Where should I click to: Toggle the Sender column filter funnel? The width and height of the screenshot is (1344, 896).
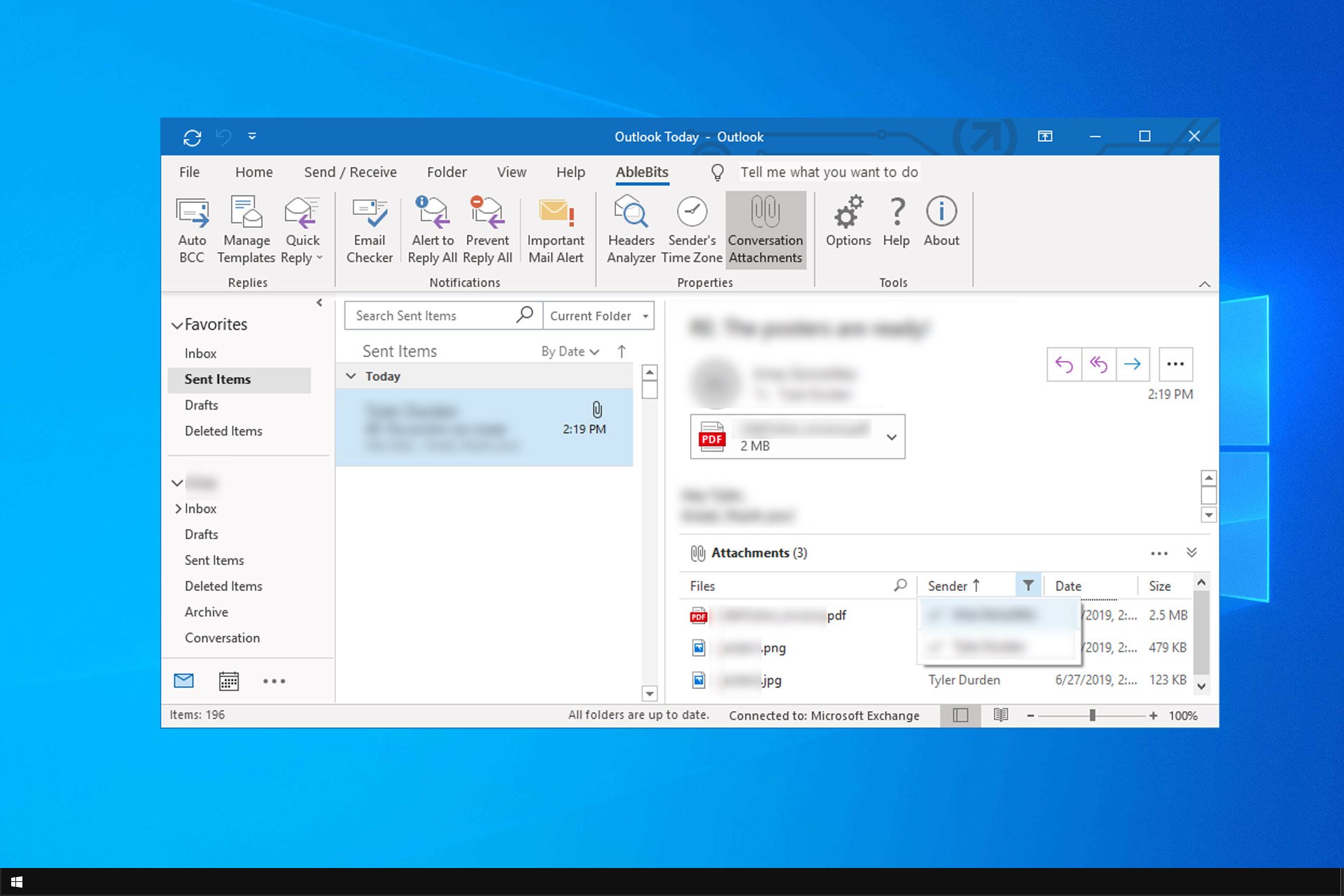[x=1028, y=585]
